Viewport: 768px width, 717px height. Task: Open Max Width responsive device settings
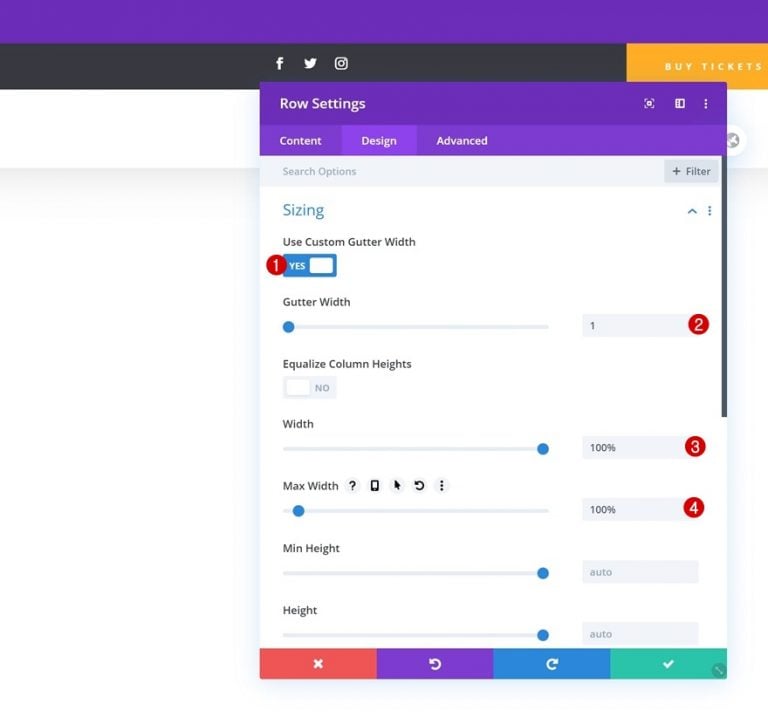coord(375,485)
